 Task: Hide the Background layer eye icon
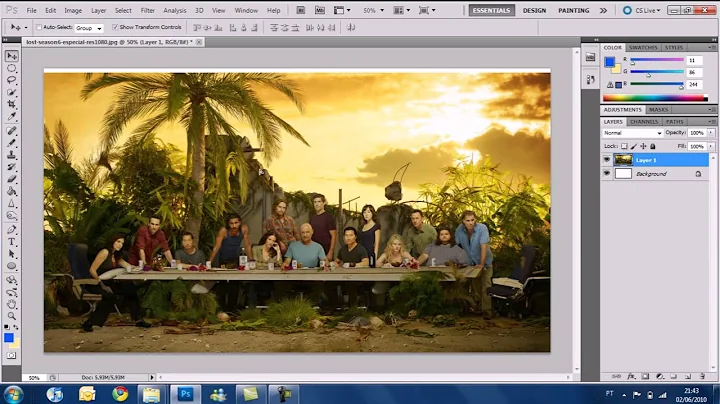pyautogui.click(x=607, y=174)
